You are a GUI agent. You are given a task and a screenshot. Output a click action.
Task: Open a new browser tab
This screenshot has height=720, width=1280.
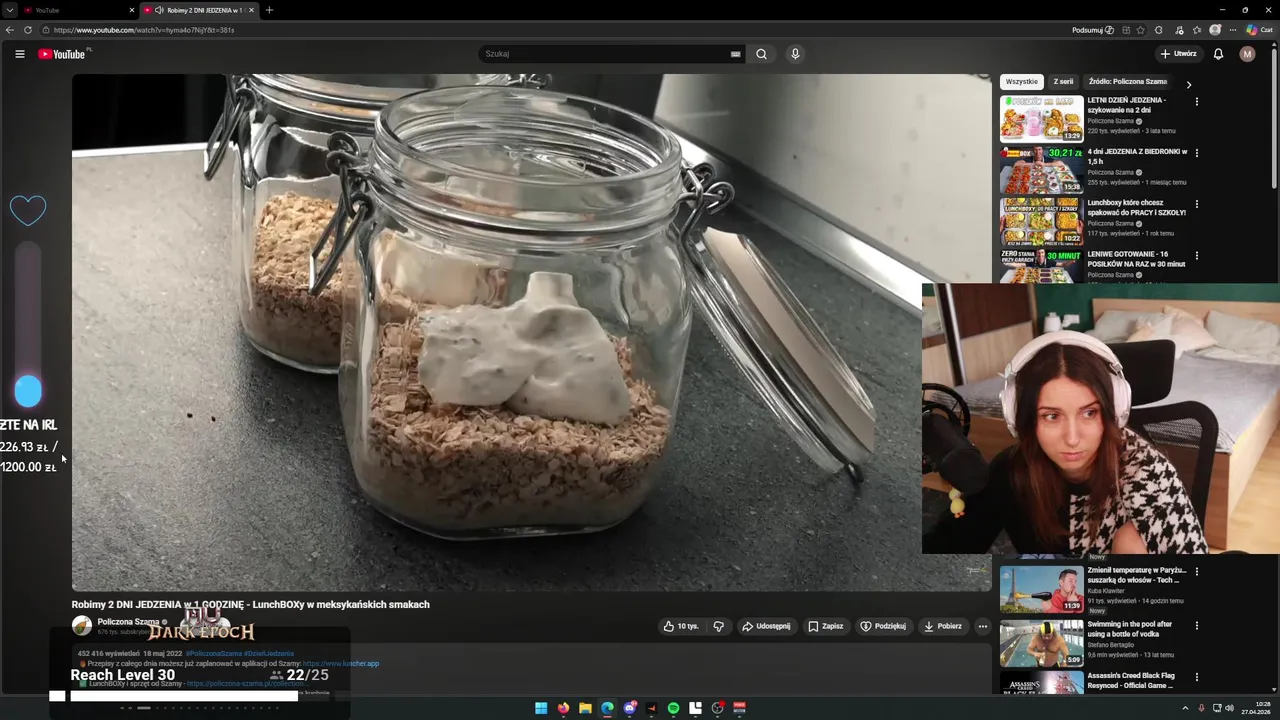[x=269, y=10]
